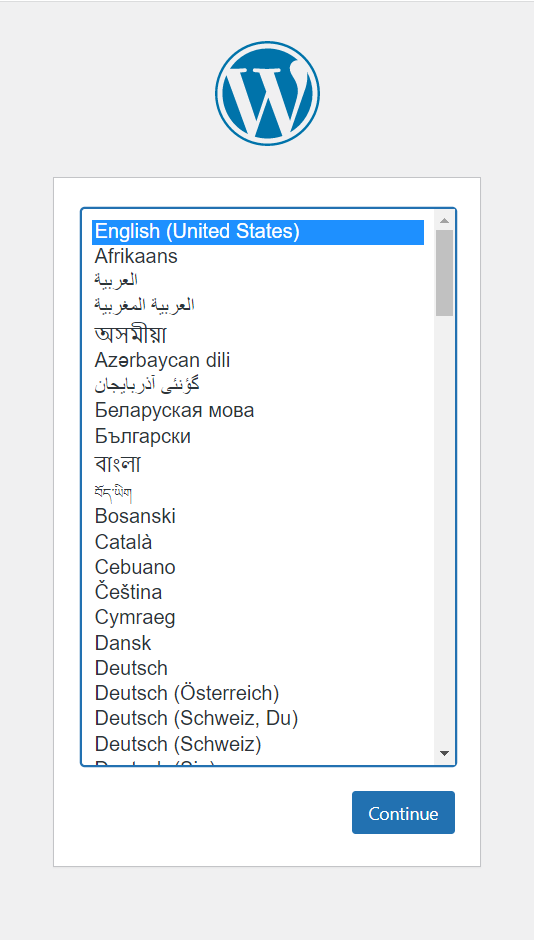This screenshot has width=534, height=940.
Task: Click the Continue button
Action: [x=403, y=812]
